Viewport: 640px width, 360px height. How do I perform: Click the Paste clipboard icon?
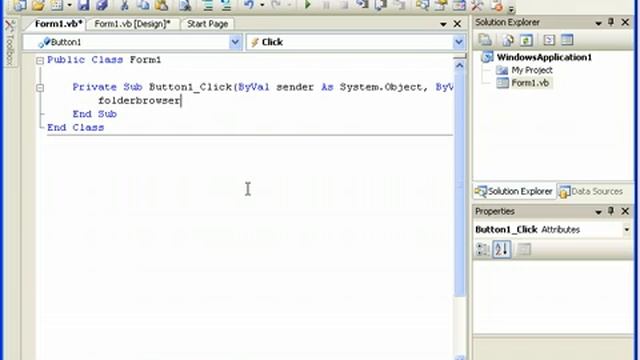162,5
